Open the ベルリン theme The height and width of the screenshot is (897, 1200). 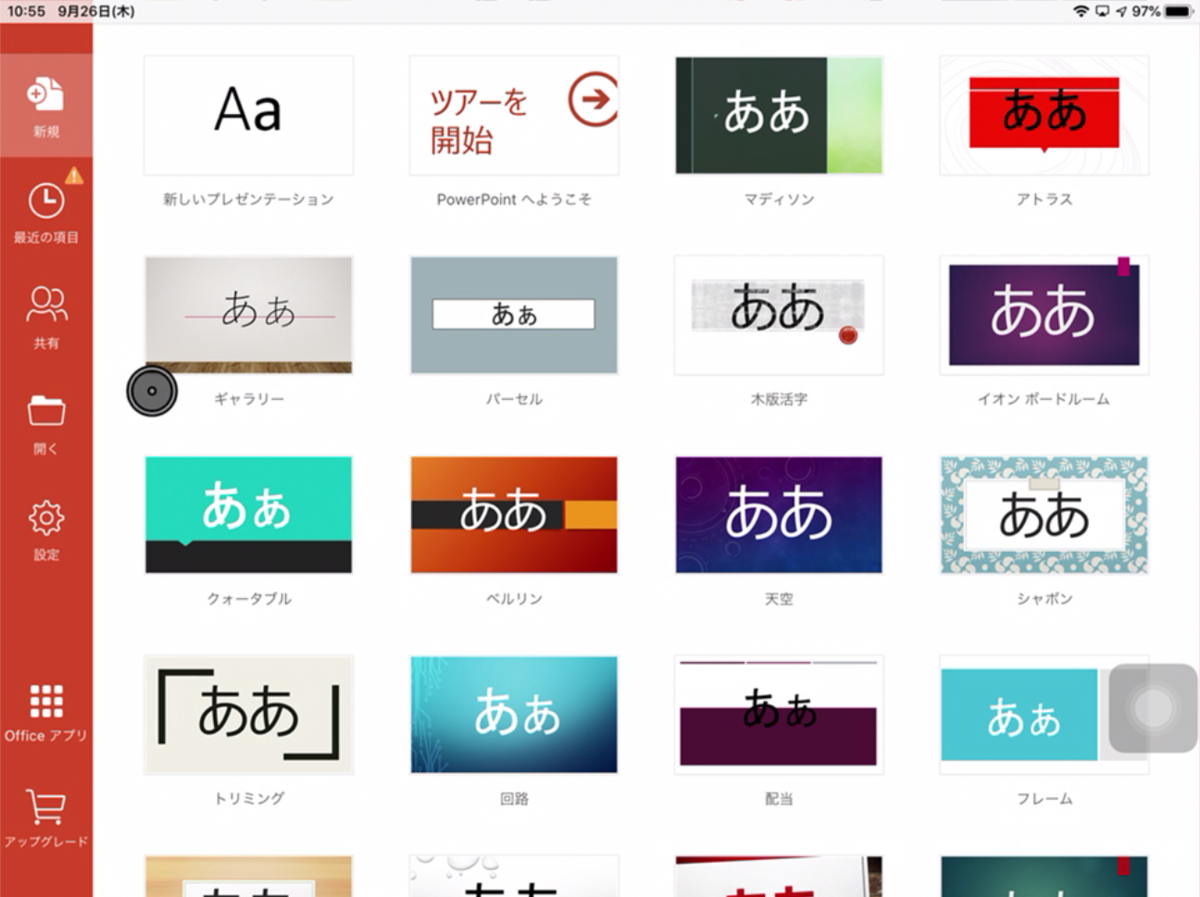pos(513,514)
